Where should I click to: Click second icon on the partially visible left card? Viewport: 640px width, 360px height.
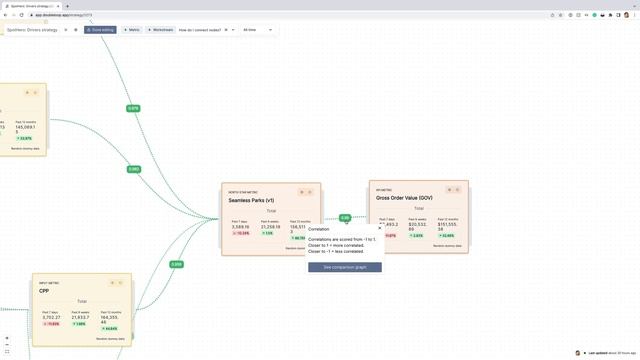pyautogui.click(x=35, y=93)
